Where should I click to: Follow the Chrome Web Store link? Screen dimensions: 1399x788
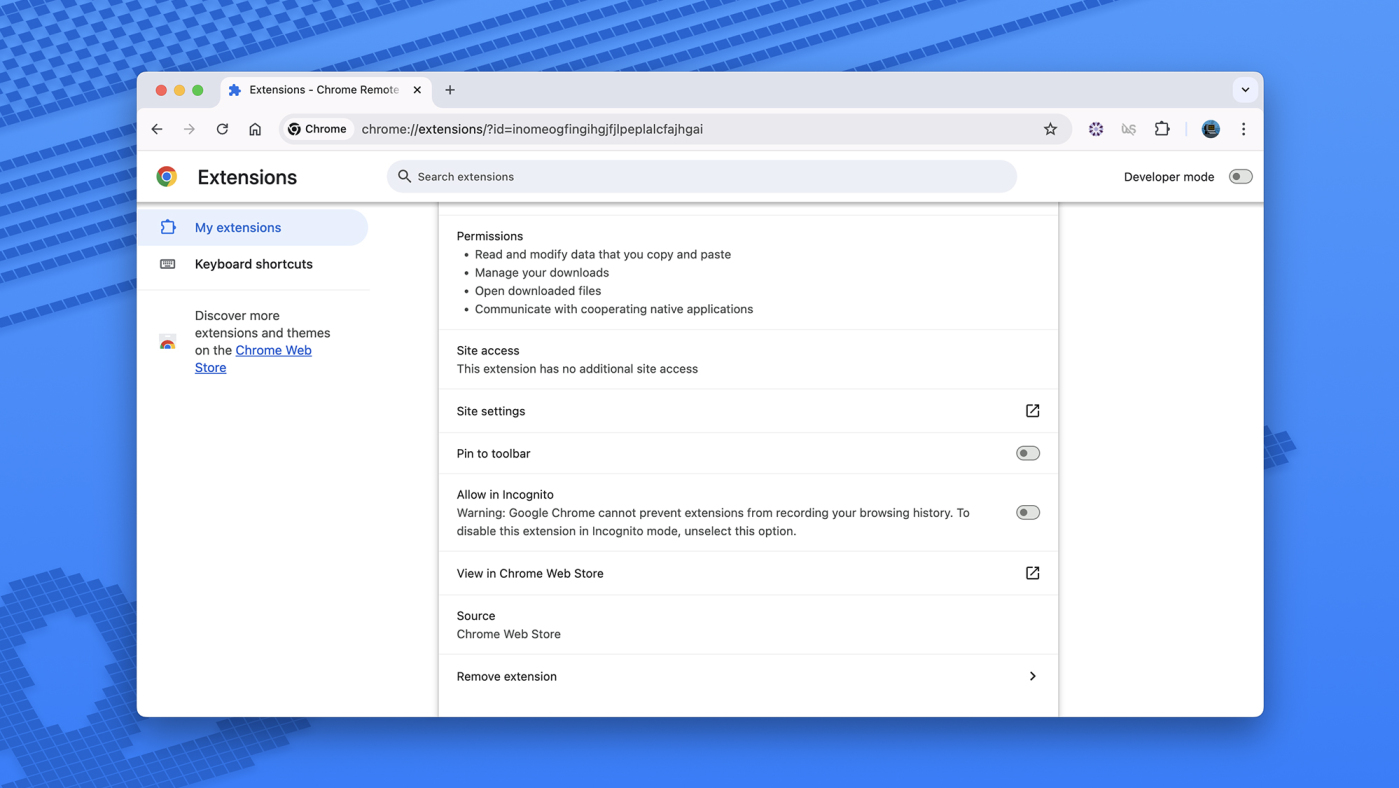(x=272, y=351)
